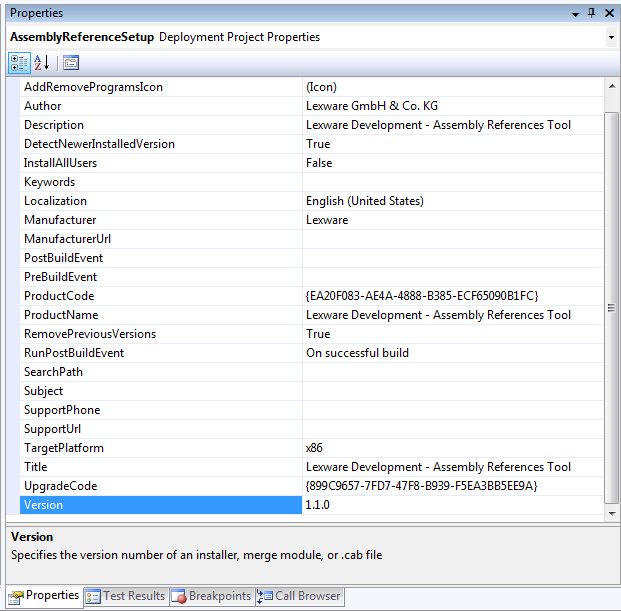Select the Title property name

point(161,467)
